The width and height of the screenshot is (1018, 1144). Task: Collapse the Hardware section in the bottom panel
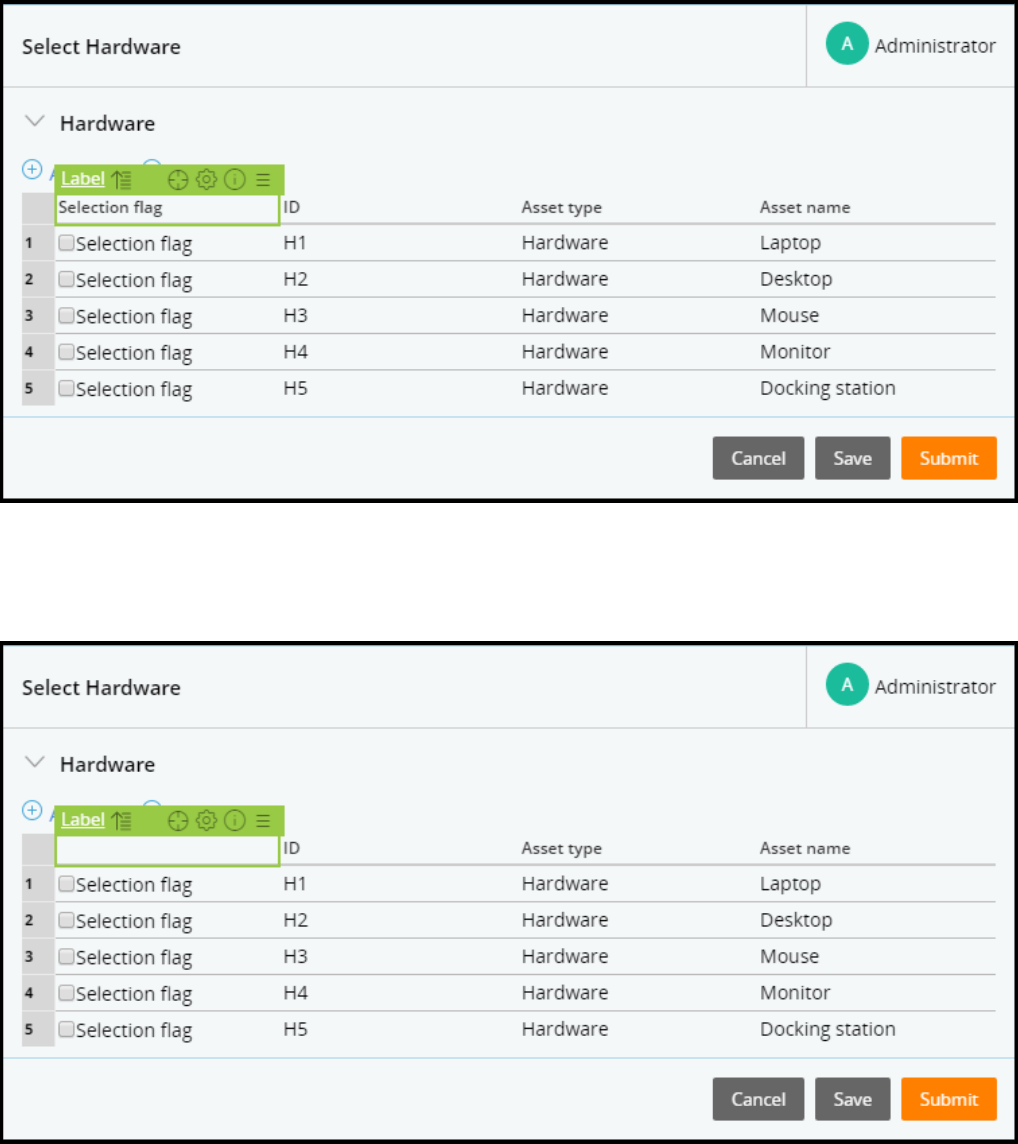(x=35, y=763)
